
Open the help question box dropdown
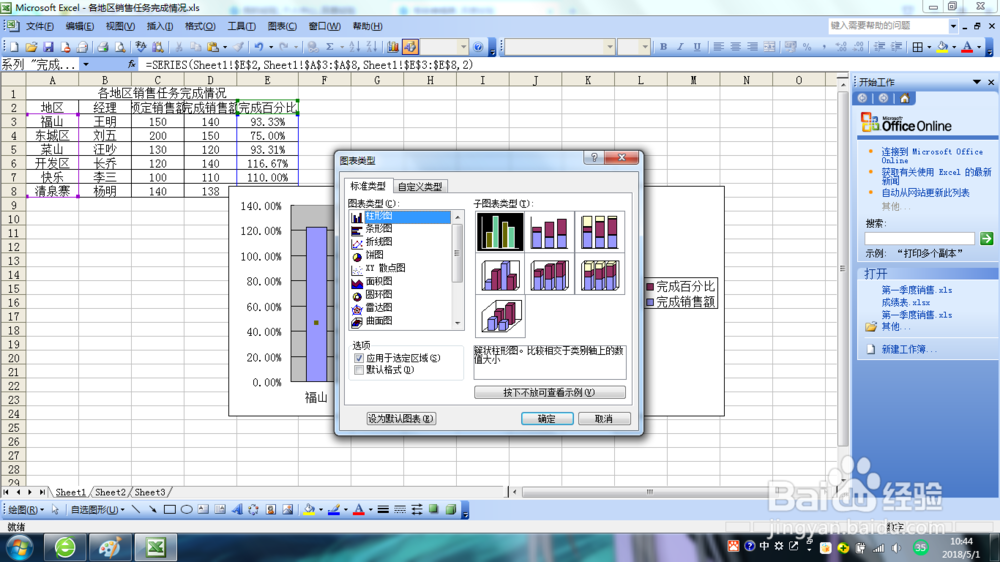pos(953,26)
